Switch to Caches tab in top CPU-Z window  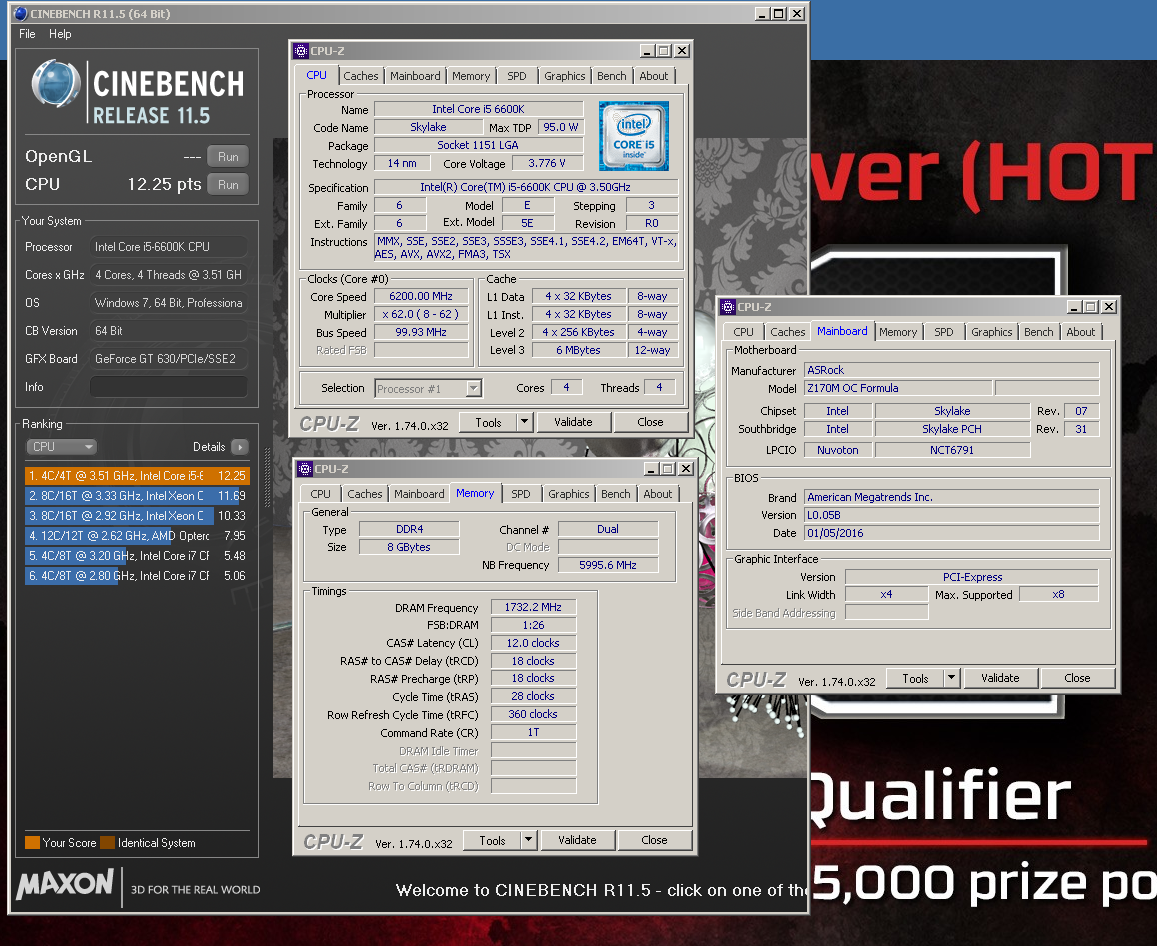click(x=361, y=76)
